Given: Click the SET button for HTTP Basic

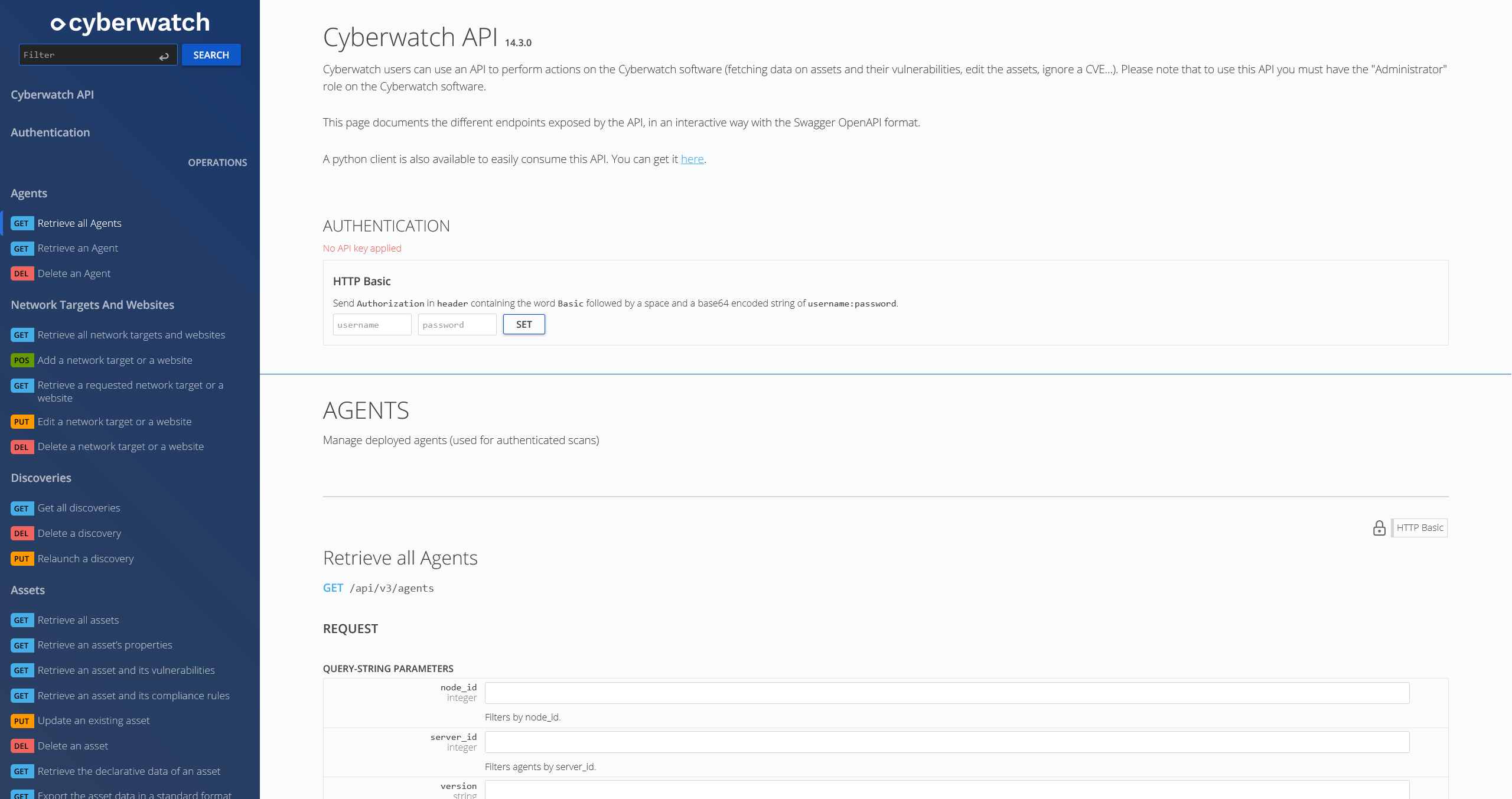Looking at the screenshot, I should [524, 324].
